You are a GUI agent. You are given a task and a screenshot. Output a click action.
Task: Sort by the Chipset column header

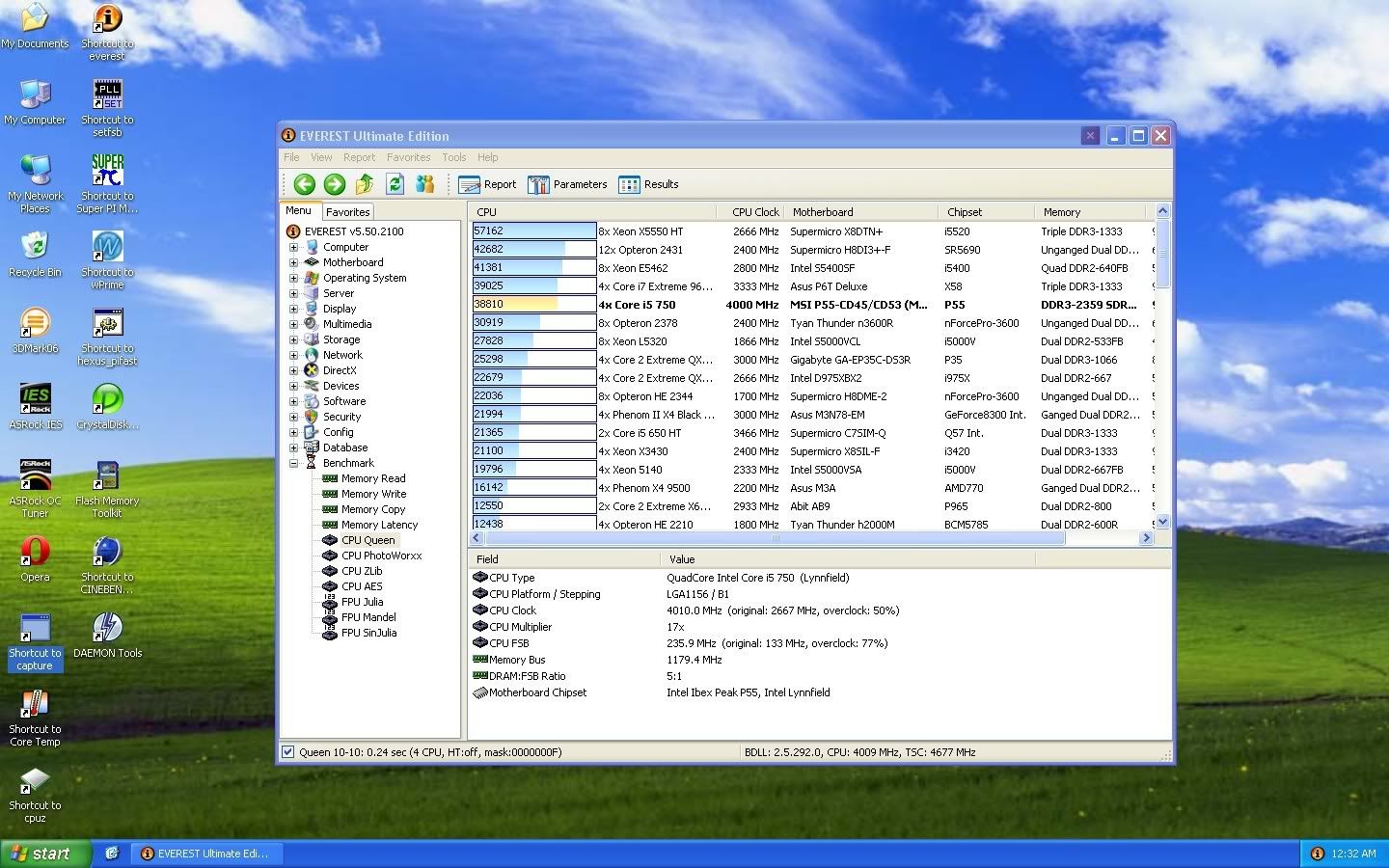[x=986, y=212]
